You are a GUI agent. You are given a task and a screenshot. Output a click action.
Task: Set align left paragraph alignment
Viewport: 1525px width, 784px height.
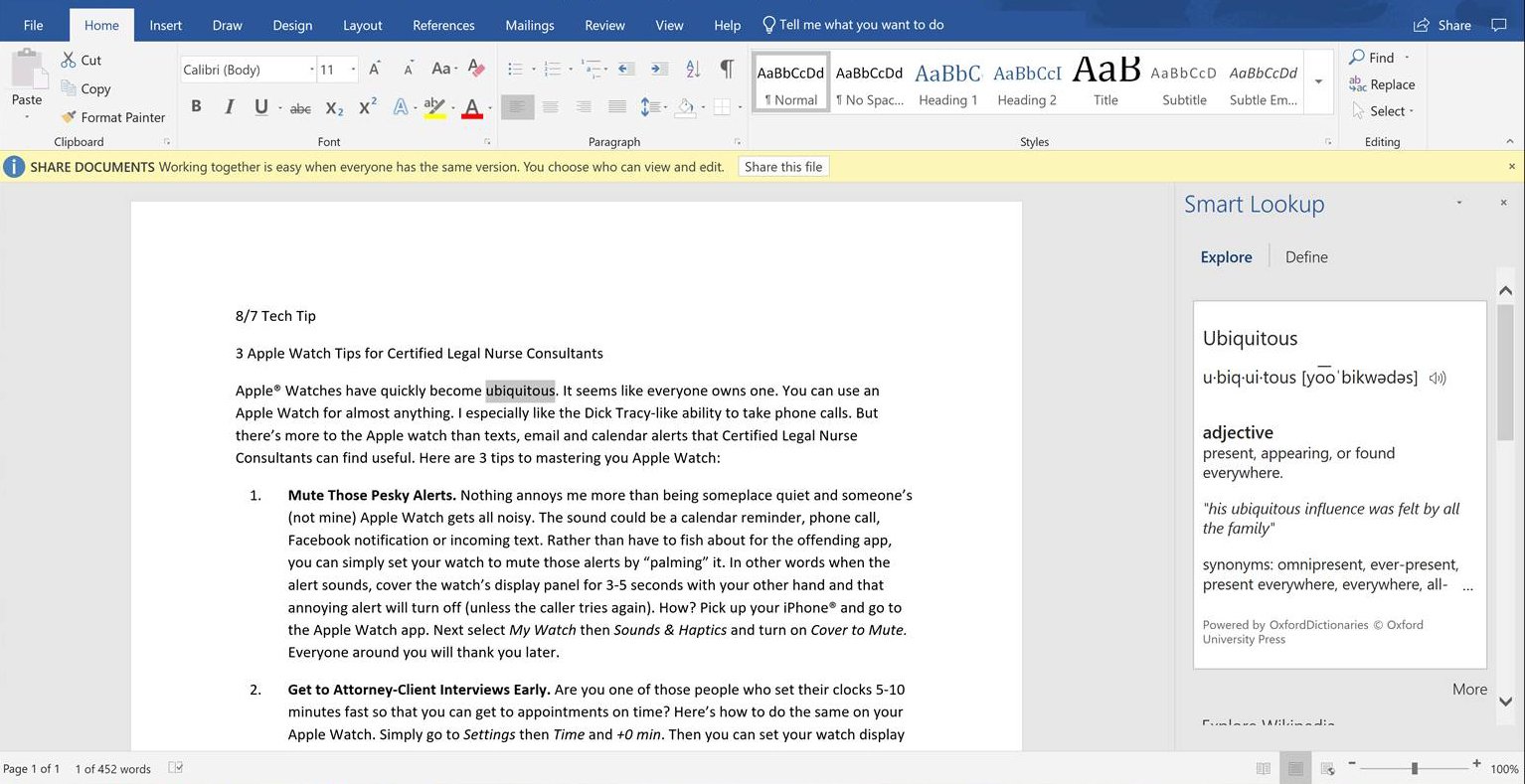coord(517,106)
